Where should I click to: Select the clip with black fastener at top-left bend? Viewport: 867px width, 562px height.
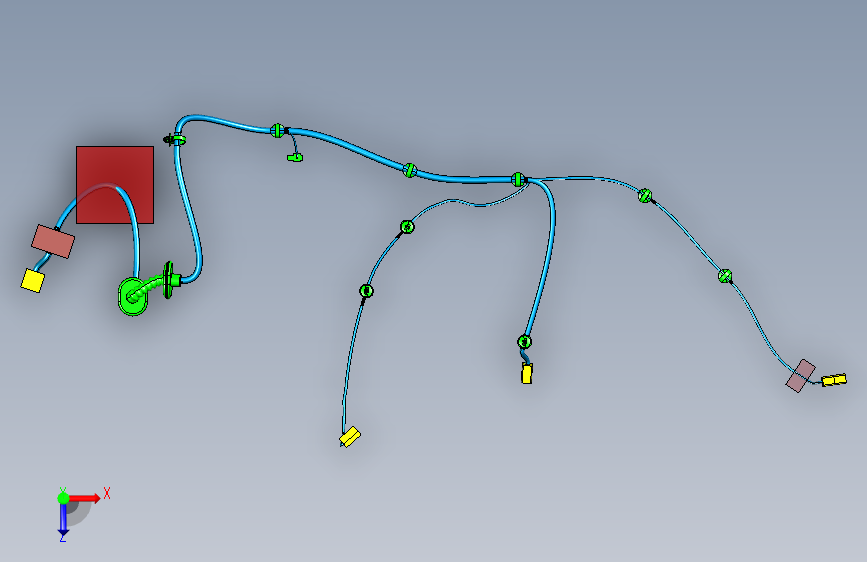tap(174, 139)
